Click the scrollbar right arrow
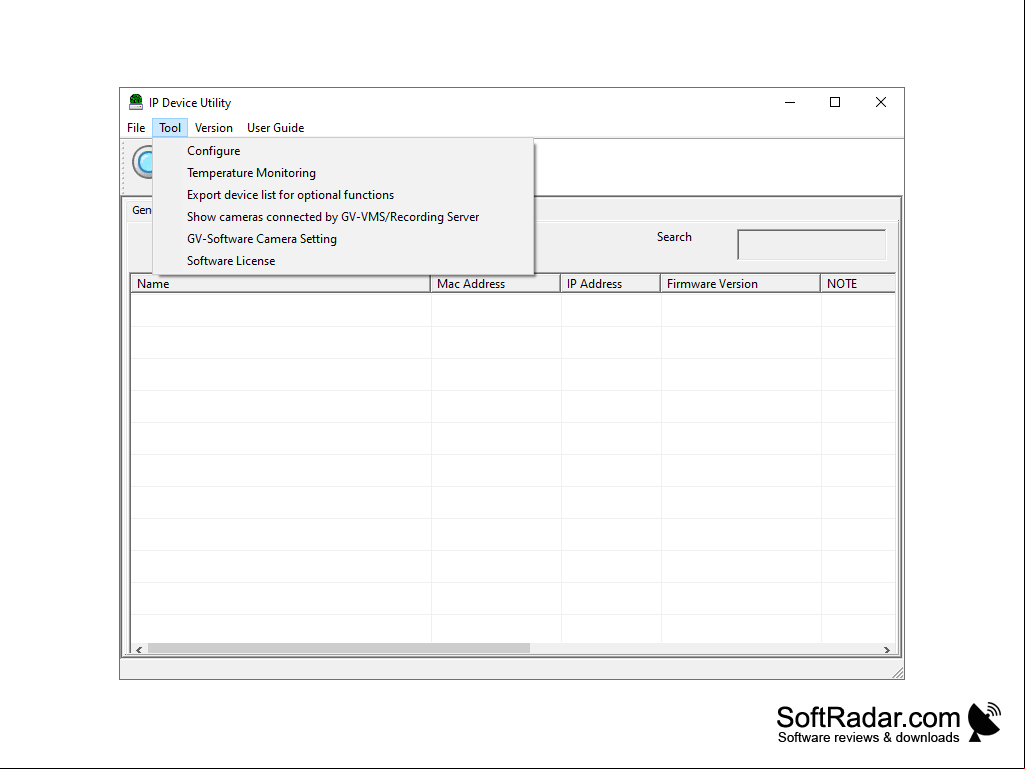Screen dimensions: 1025x769 887,649
